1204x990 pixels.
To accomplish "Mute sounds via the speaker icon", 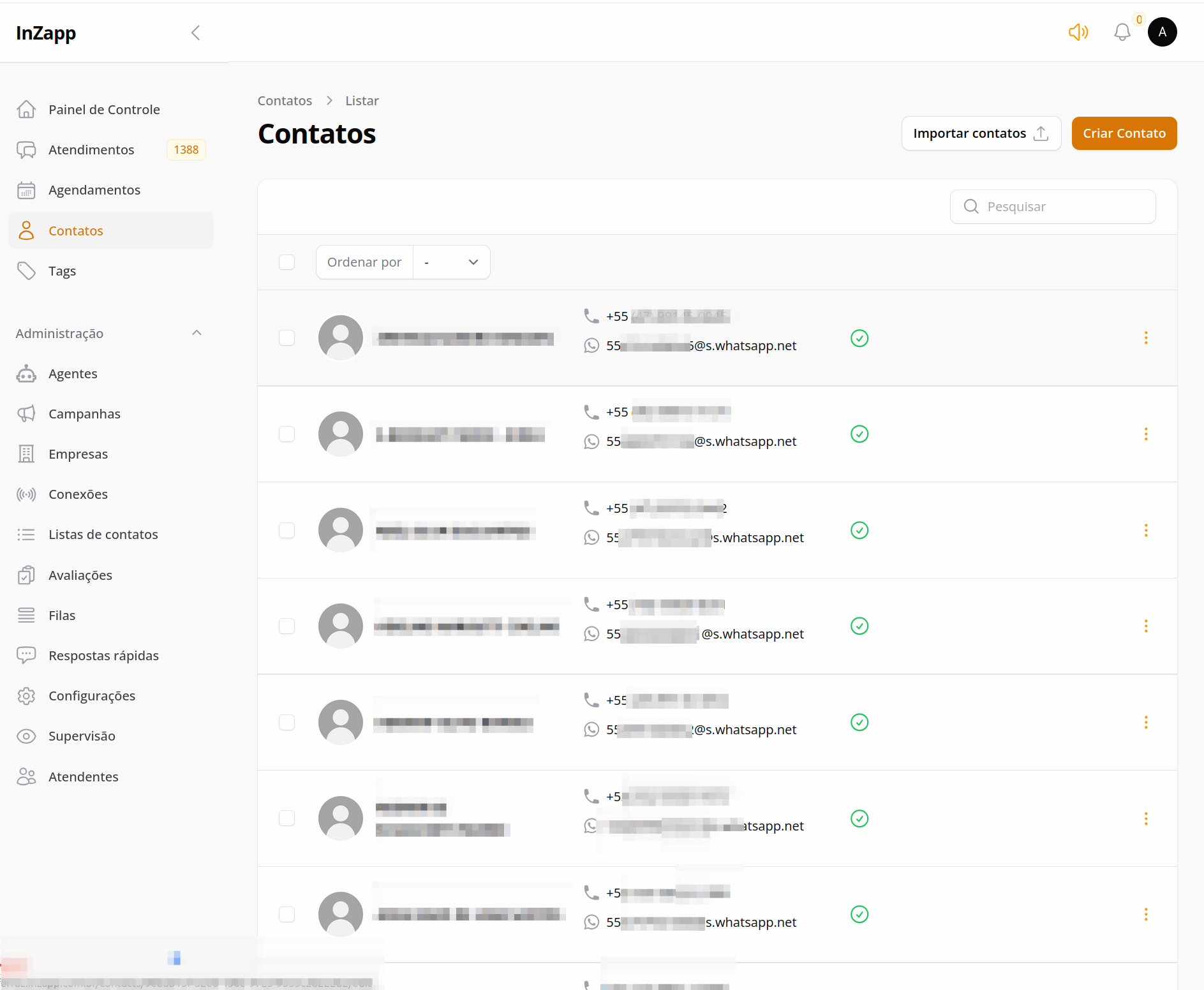I will (x=1078, y=32).
